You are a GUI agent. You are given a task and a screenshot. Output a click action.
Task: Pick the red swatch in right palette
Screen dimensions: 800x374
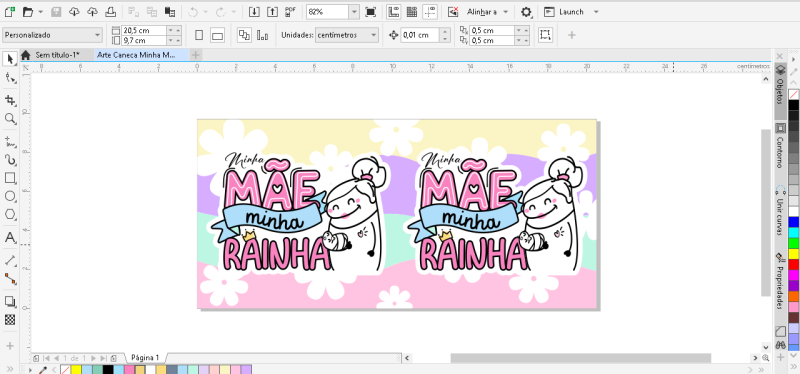point(793,264)
